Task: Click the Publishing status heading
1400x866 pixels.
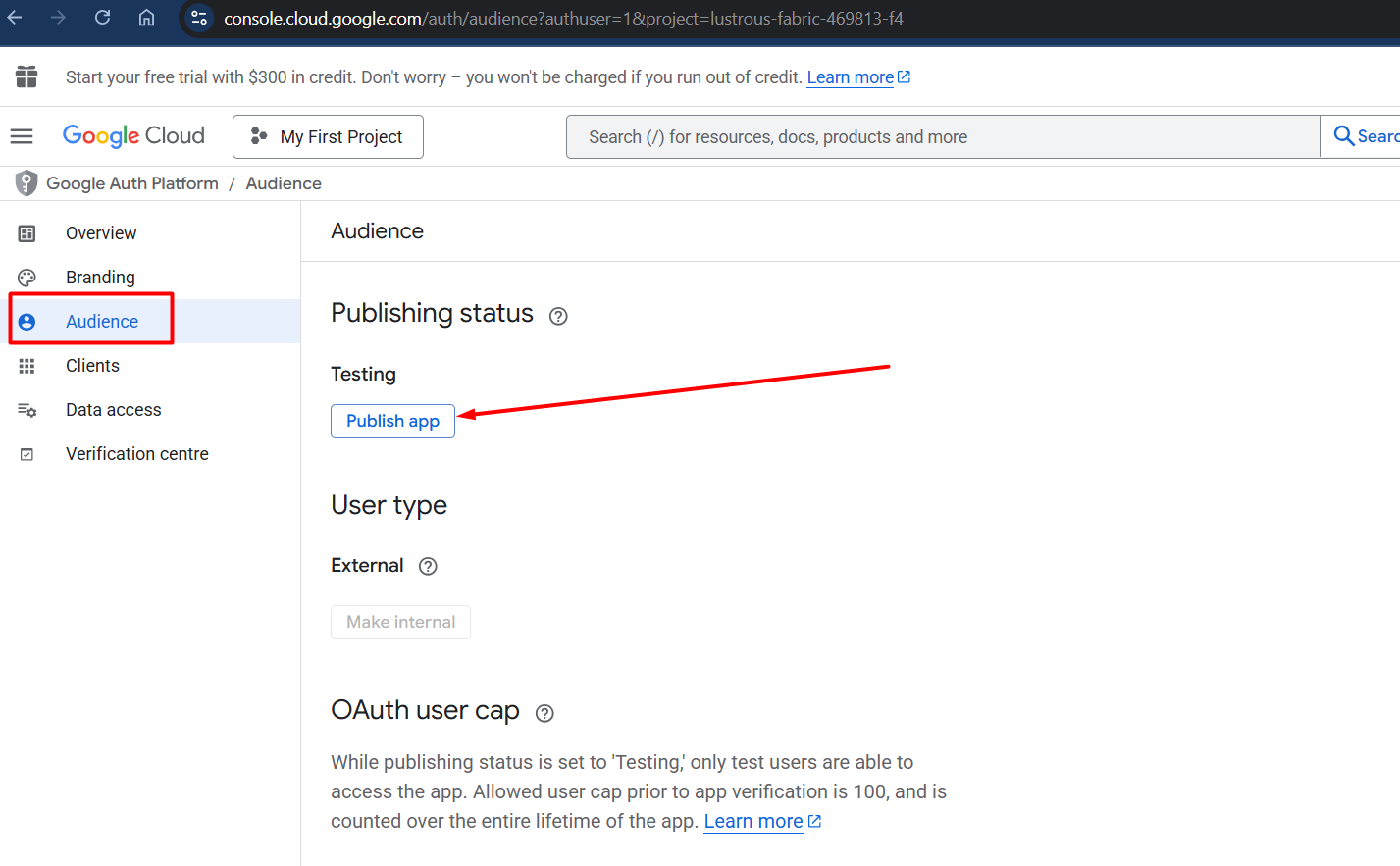Action: 433,313
